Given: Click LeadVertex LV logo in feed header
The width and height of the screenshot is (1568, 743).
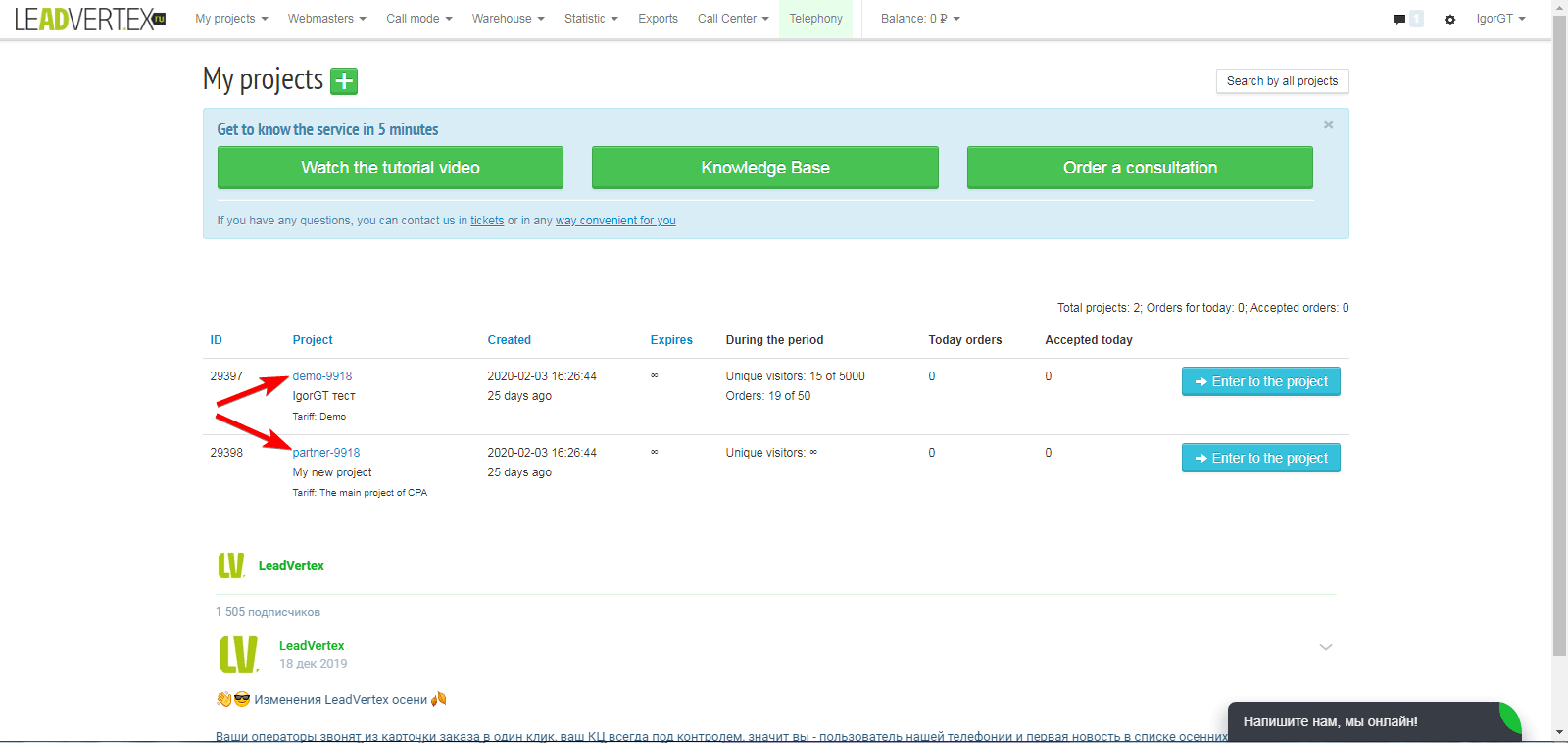Looking at the screenshot, I should pyautogui.click(x=231, y=566).
